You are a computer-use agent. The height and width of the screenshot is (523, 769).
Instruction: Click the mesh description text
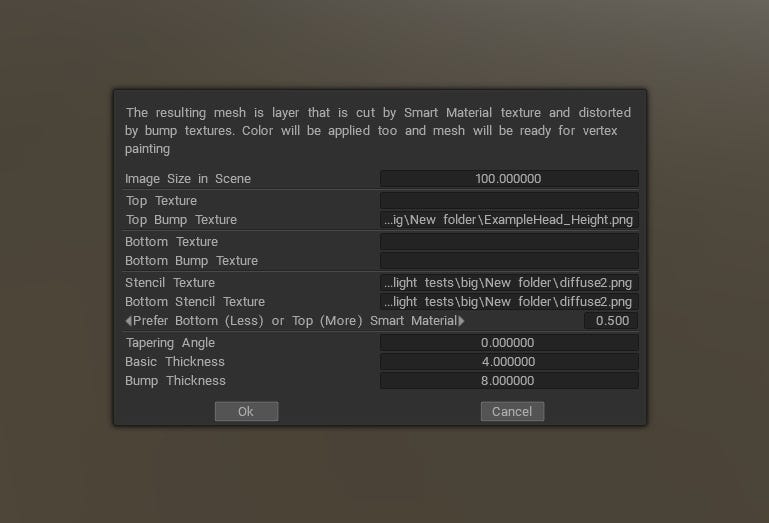378,131
